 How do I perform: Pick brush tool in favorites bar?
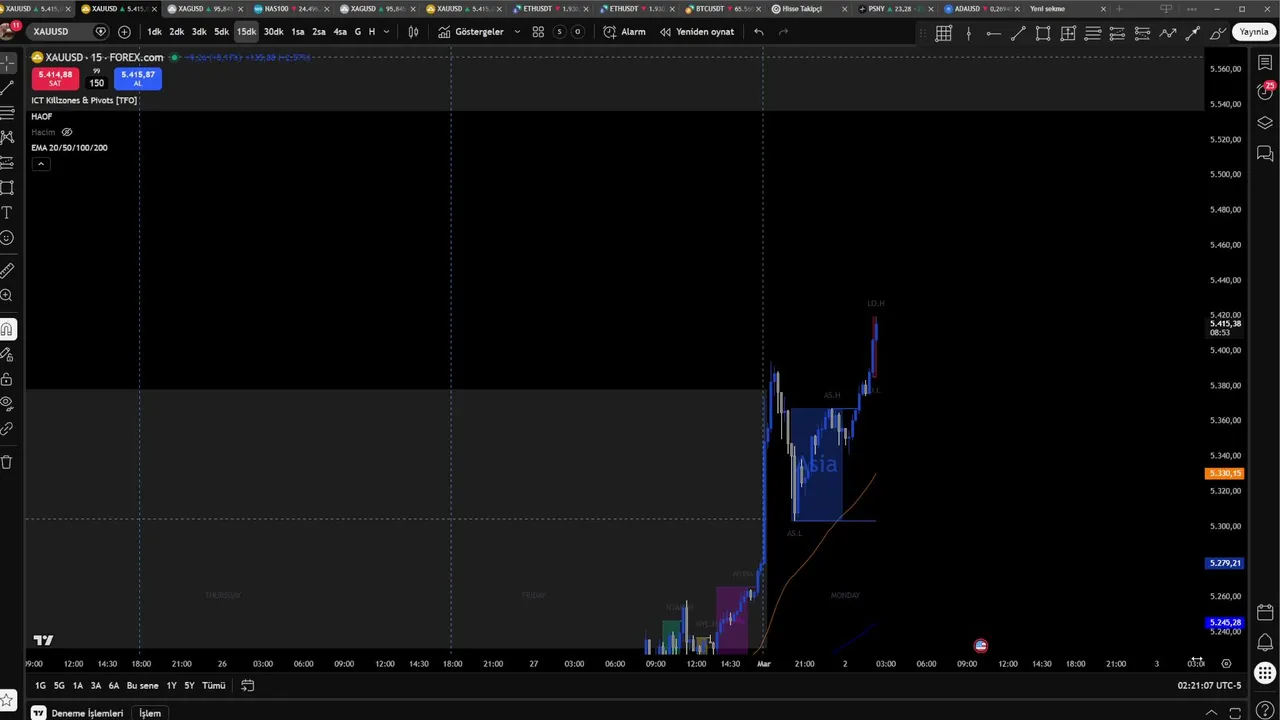(1218, 33)
